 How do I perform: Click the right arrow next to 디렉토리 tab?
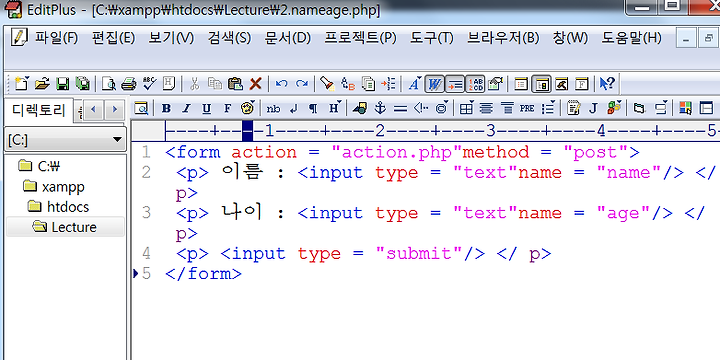coord(114,109)
